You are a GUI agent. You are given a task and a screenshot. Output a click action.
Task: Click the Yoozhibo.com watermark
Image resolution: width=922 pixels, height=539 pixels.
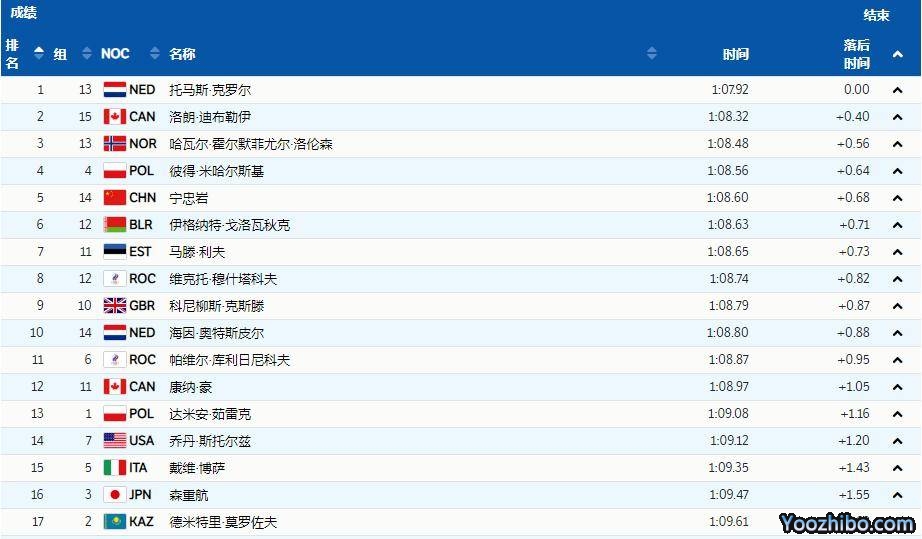pos(846,523)
